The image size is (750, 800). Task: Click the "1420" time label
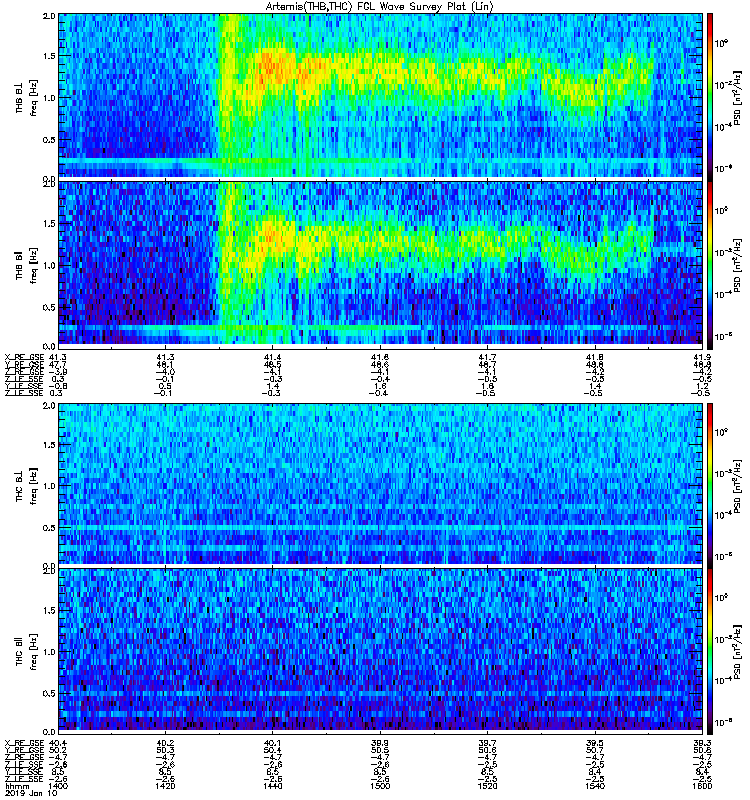coord(165,786)
